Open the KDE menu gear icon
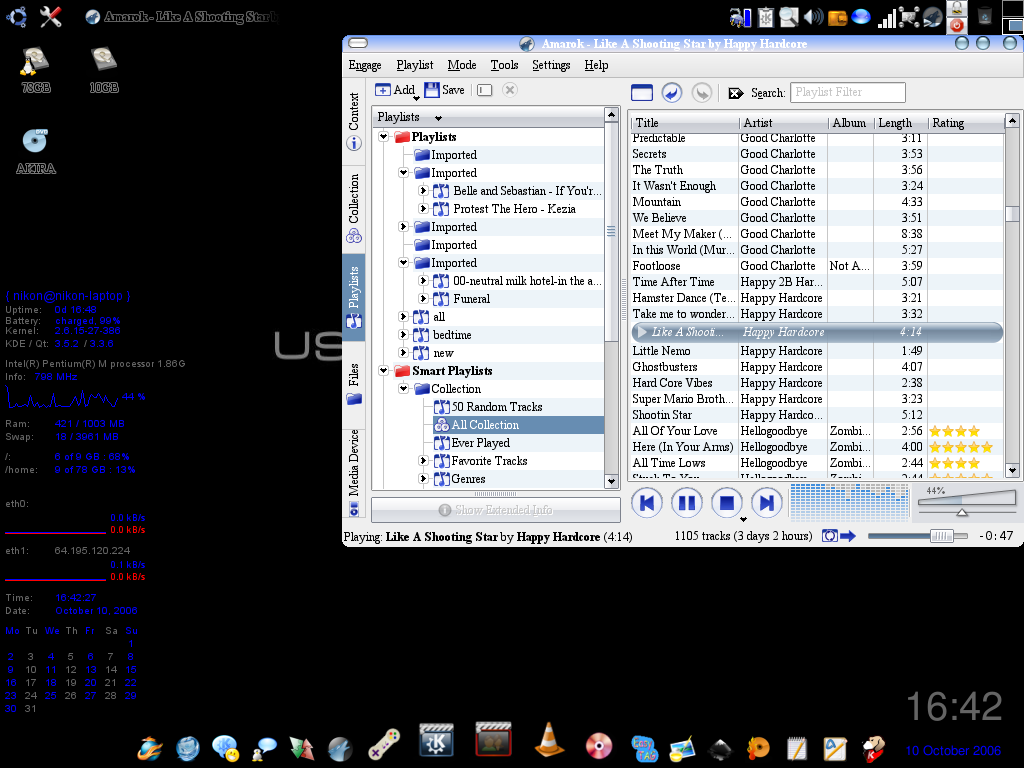This screenshot has height=768, width=1024. (16, 16)
